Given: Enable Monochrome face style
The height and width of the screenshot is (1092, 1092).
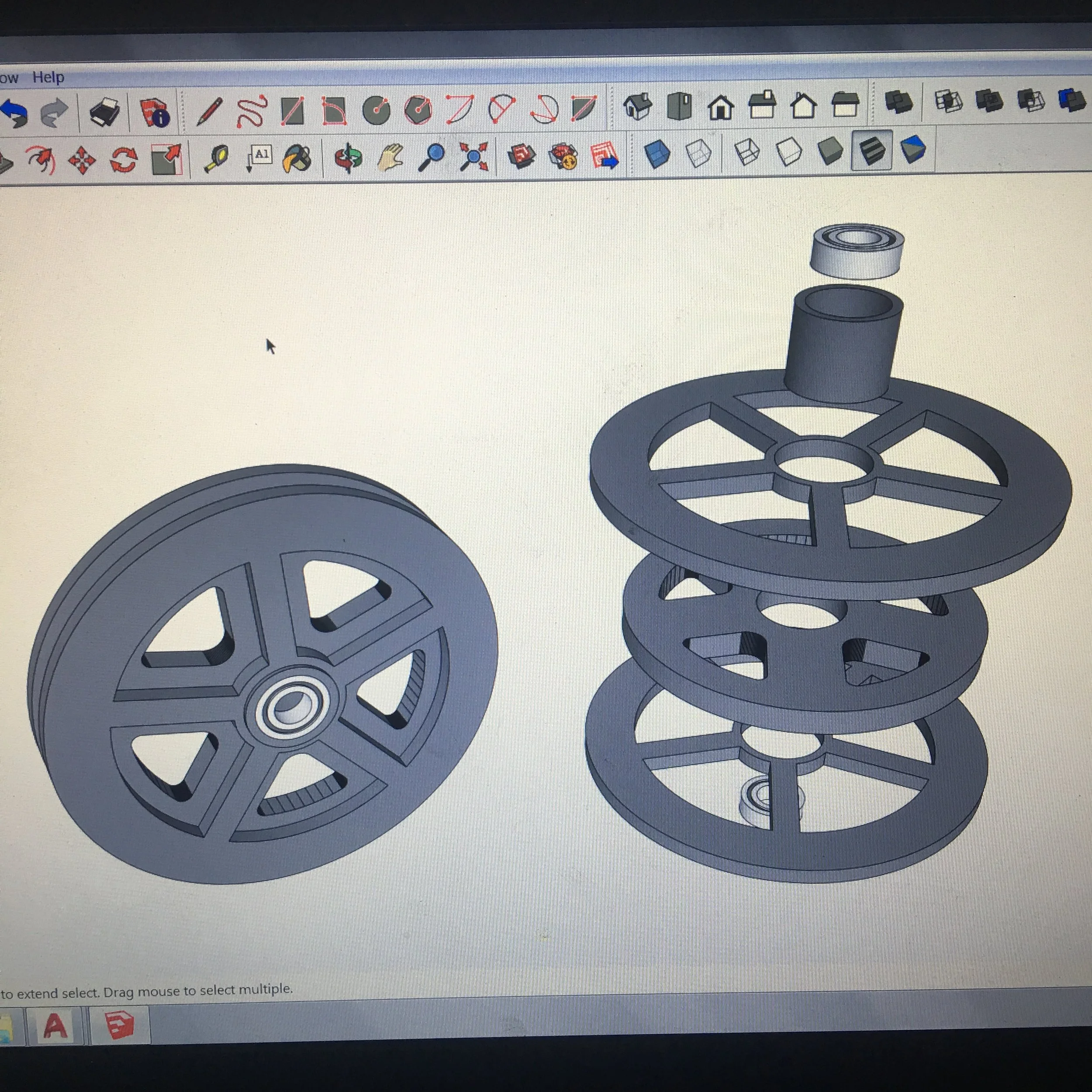Looking at the screenshot, I should click(x=913, y=150).
